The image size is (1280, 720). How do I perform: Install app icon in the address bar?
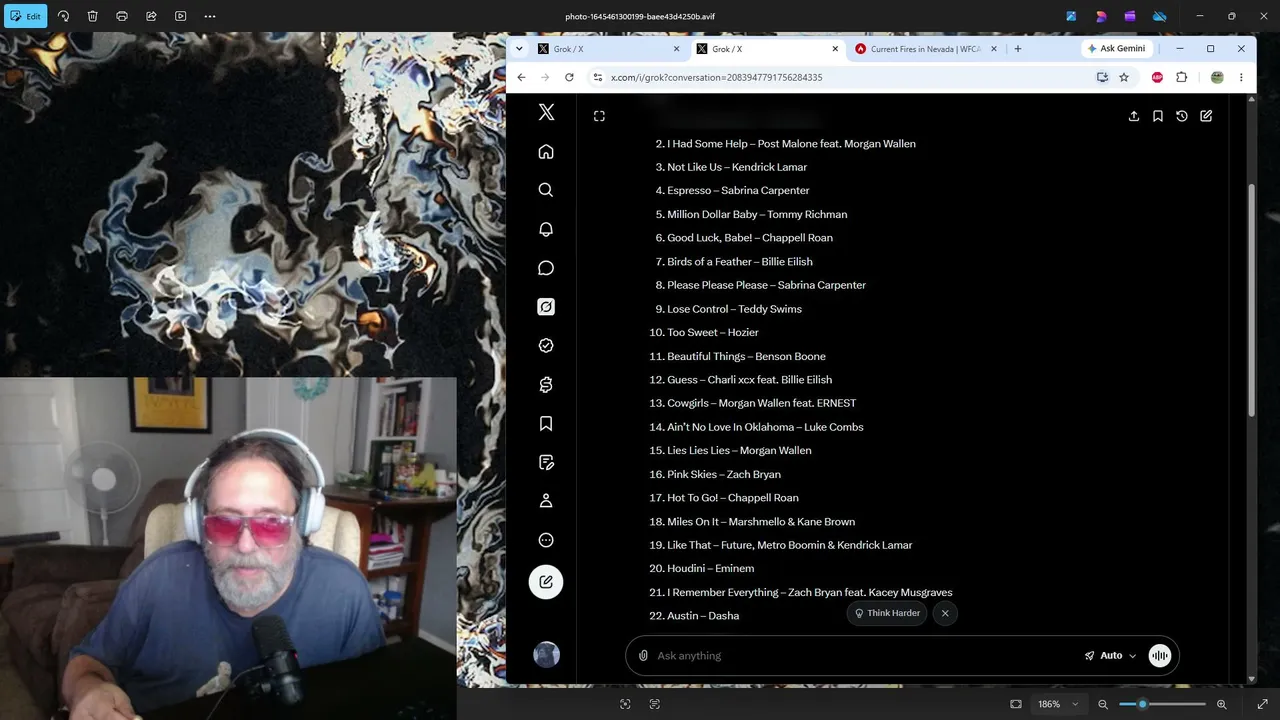1102,77
